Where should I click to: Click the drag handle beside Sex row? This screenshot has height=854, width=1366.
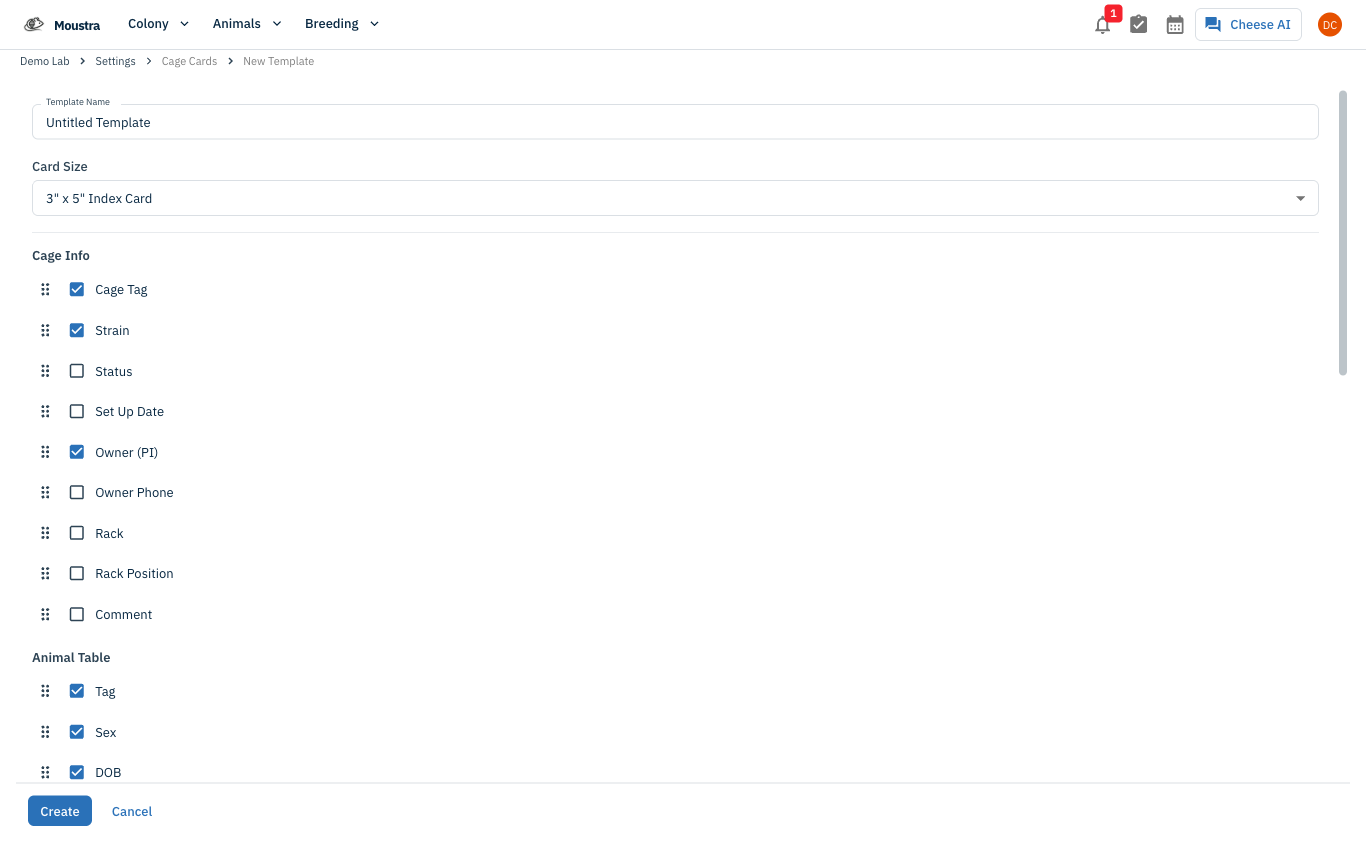pyautogui.click(x=45, y=733)
